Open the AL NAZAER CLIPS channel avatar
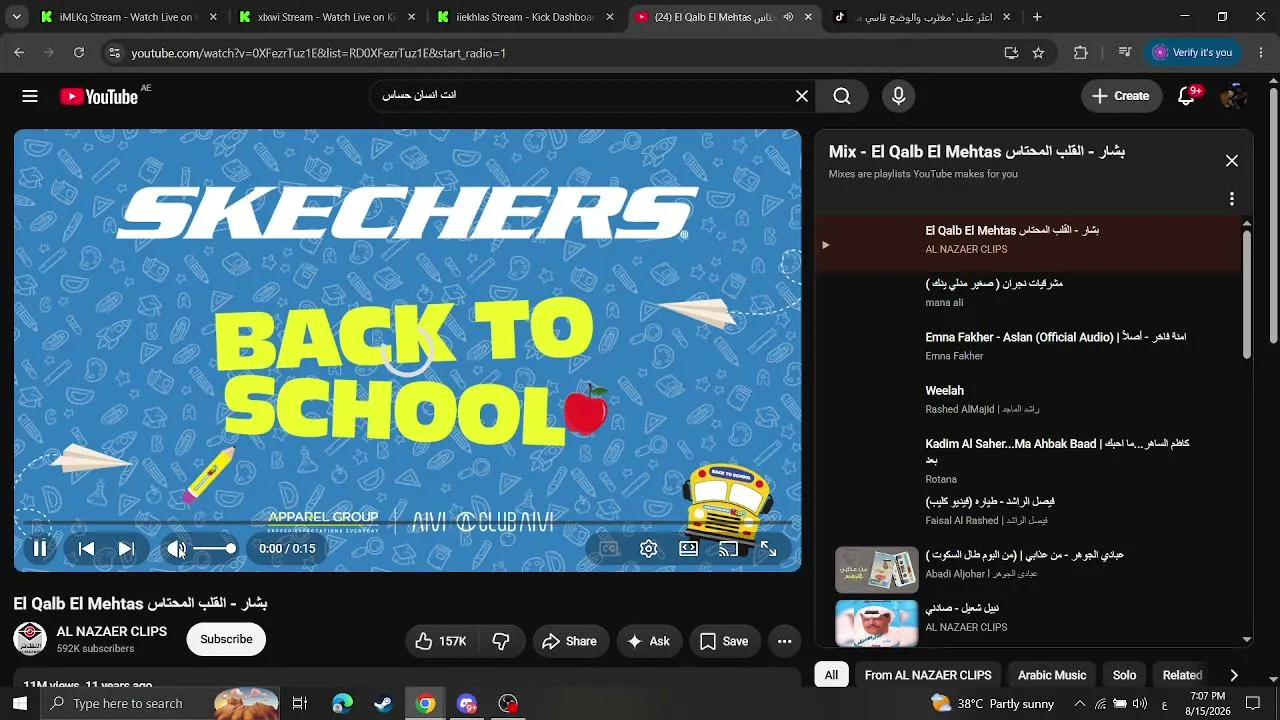The height and width of the screenshot is (720, 1280). (x=30, y=639)
